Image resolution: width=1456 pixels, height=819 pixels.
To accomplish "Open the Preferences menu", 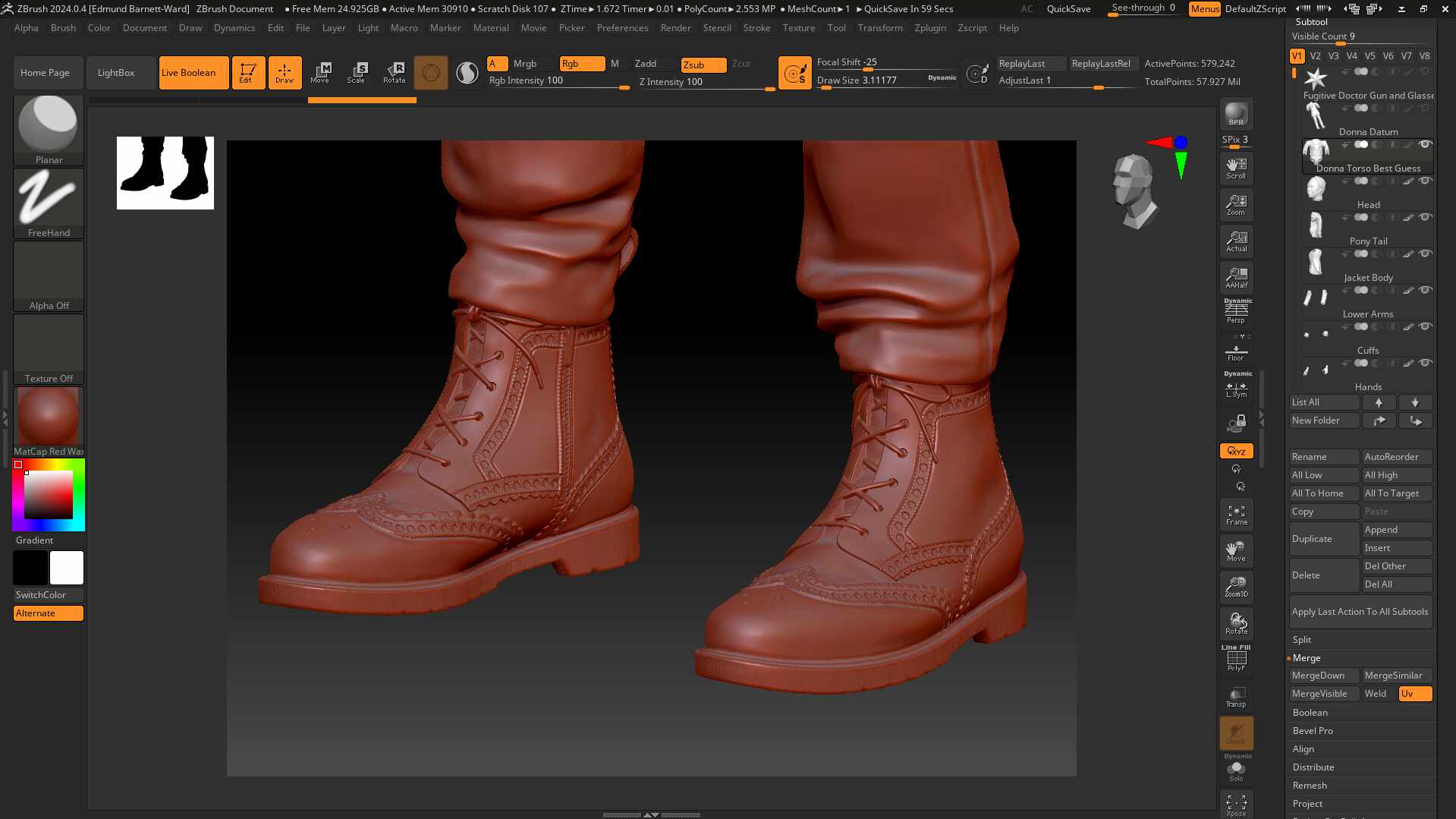I will tap(622, 28).
